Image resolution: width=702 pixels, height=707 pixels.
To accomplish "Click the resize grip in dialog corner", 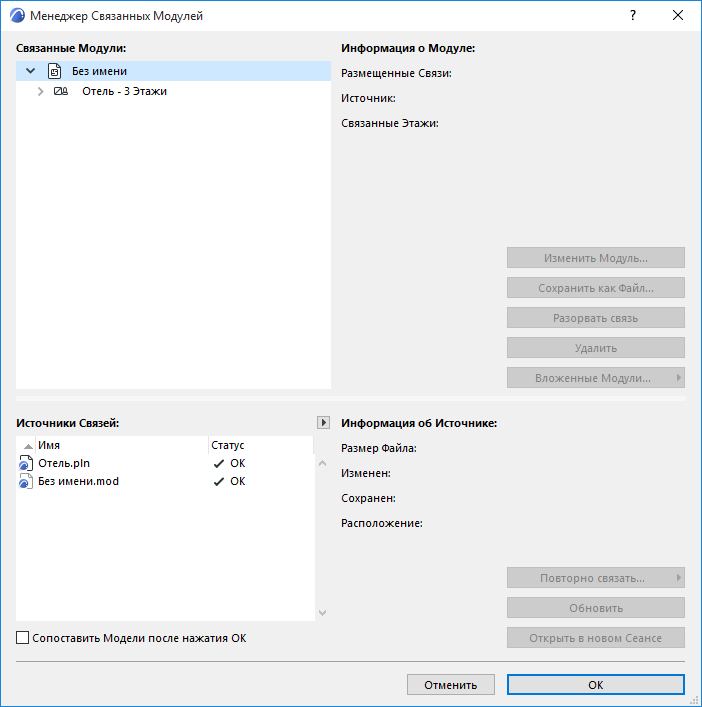I will (695, 700).
